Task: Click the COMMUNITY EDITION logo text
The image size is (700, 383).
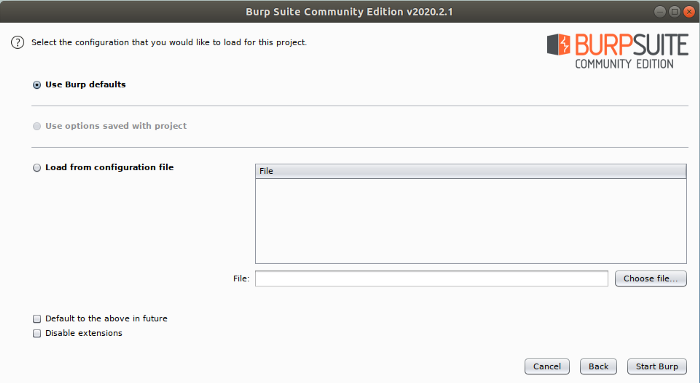Action: click(624, 64)
